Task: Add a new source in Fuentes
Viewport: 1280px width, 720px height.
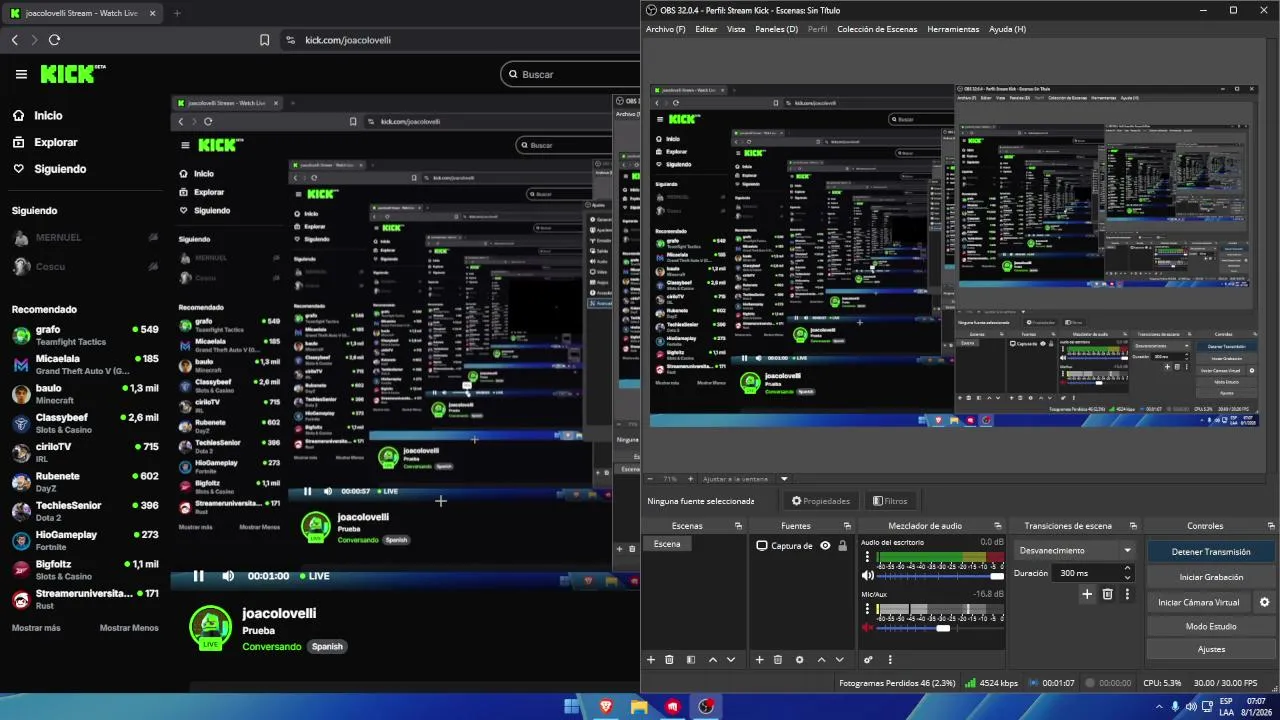Action: pyautogui.click(x=759, y=660)
